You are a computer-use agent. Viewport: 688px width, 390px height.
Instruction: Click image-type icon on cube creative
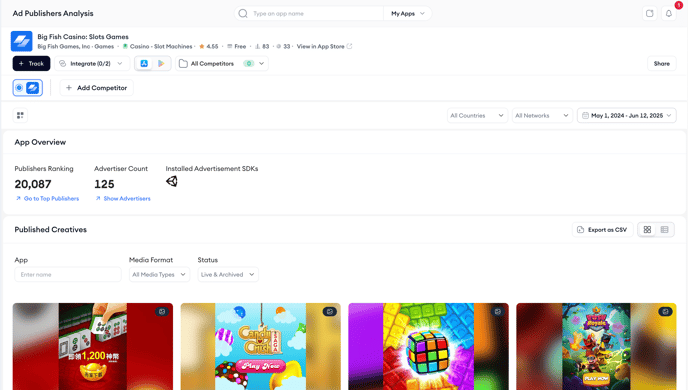click(x=498, y=311)
